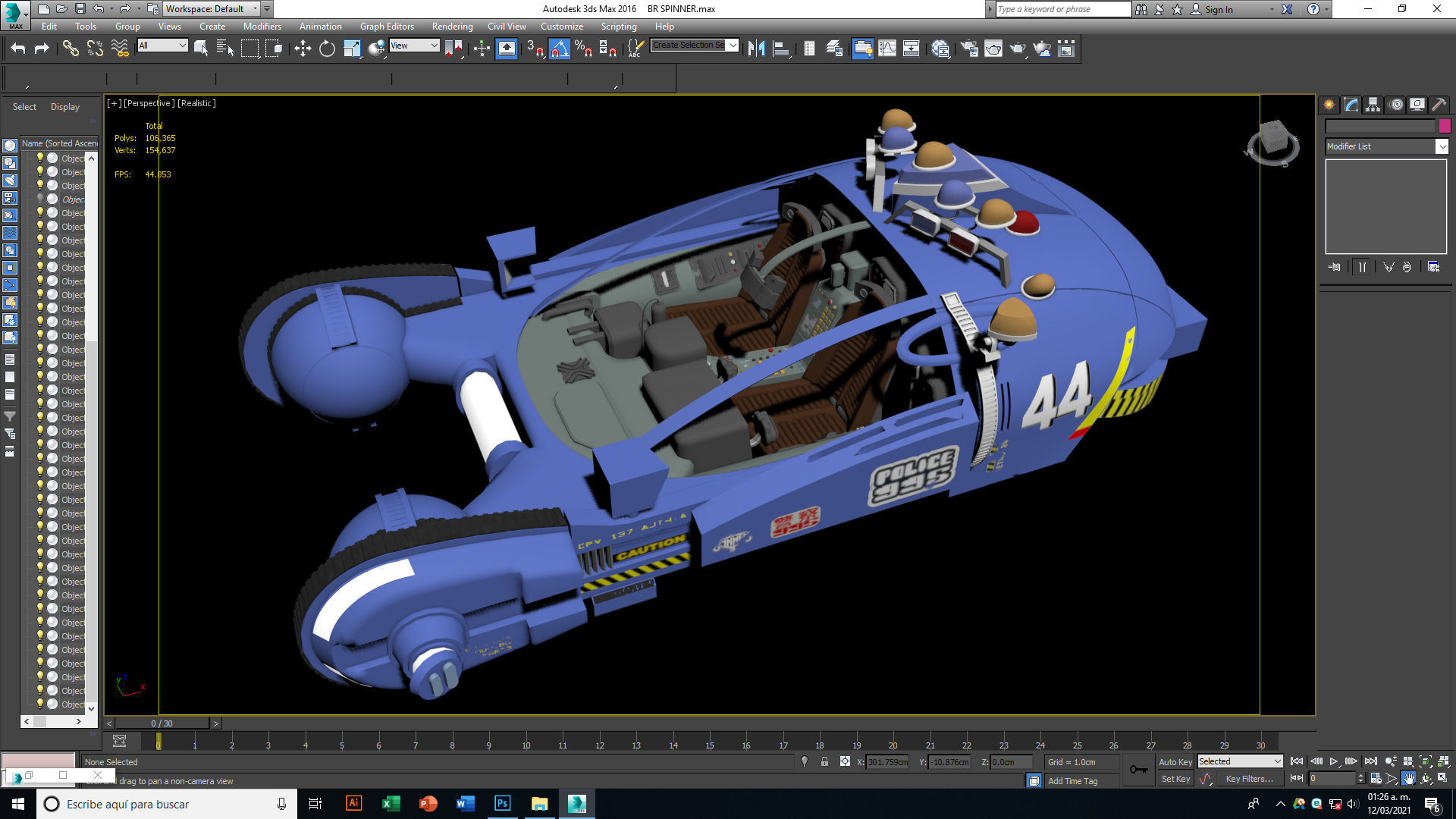Open the Schematic View icon
Image resolution: width=1456 pixels, height=819 pixels.
(x=912, y=49)
